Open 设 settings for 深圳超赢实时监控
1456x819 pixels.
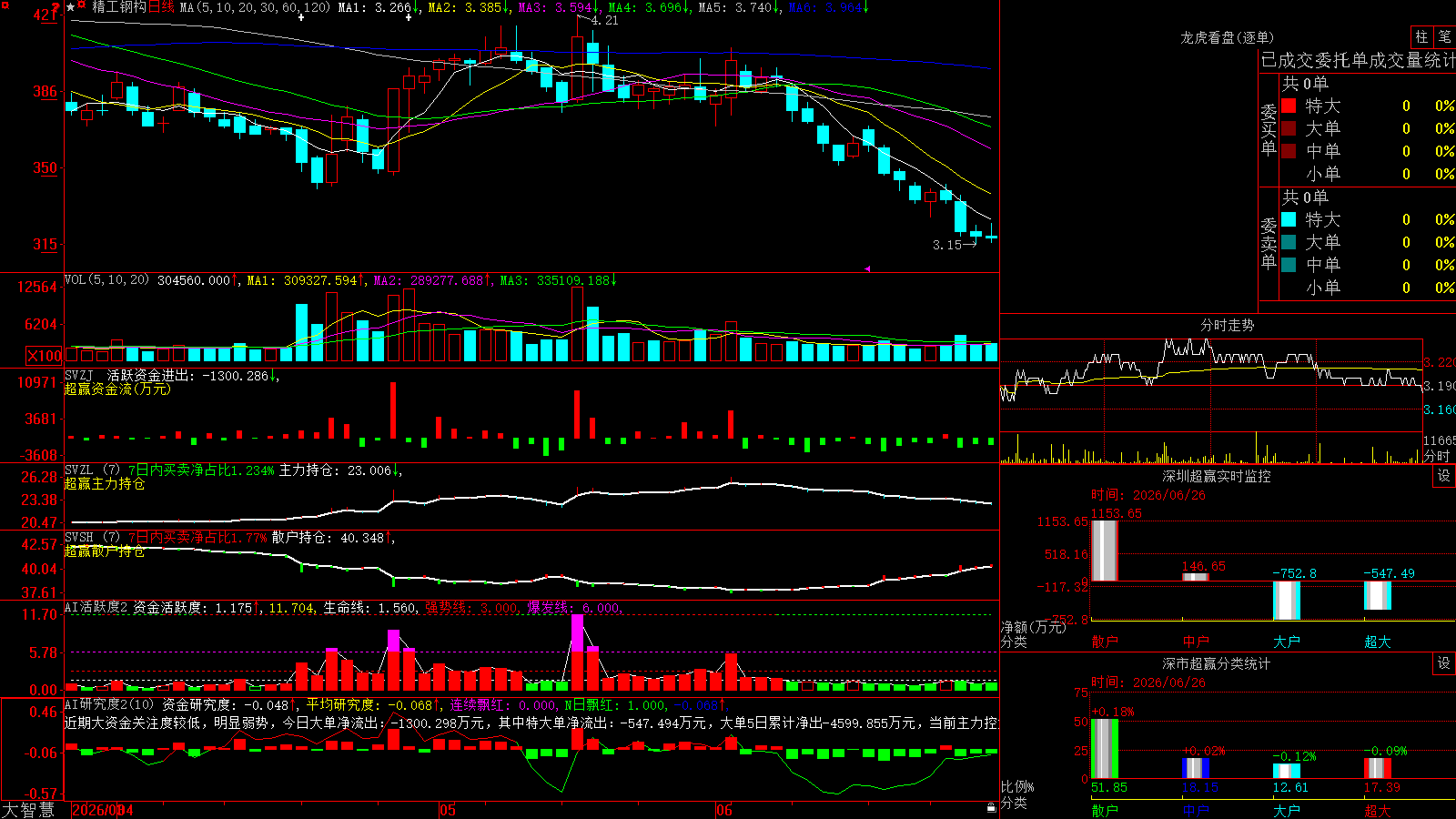[x=1444, y=476]
